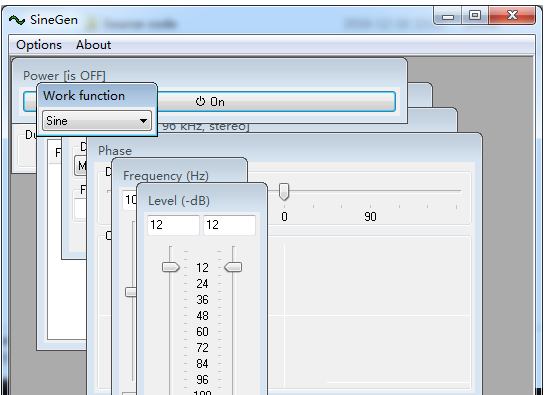
Task: Click the Power [is OFF] label
Action: click(64, 75)
